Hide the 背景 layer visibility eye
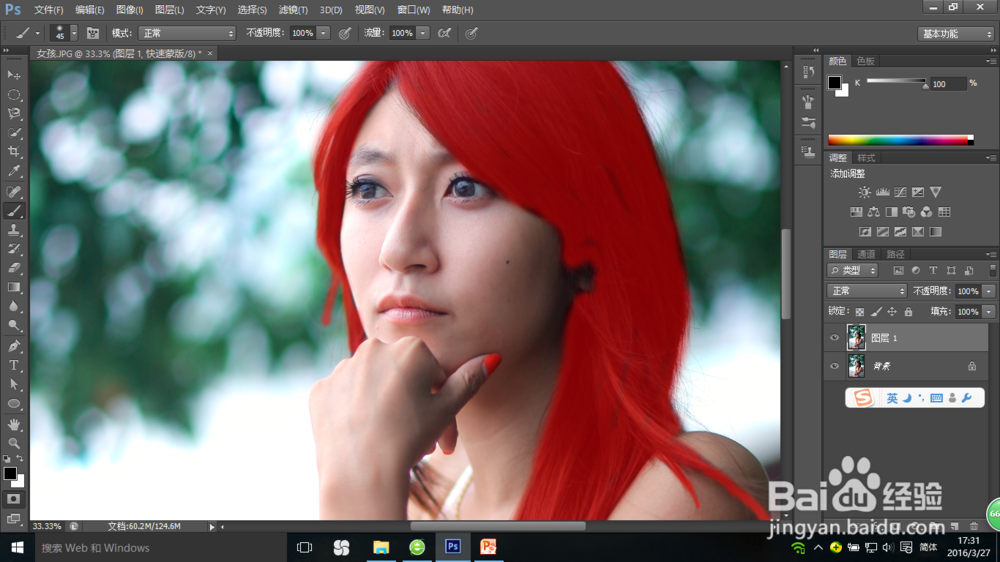 tap(834, 366)
